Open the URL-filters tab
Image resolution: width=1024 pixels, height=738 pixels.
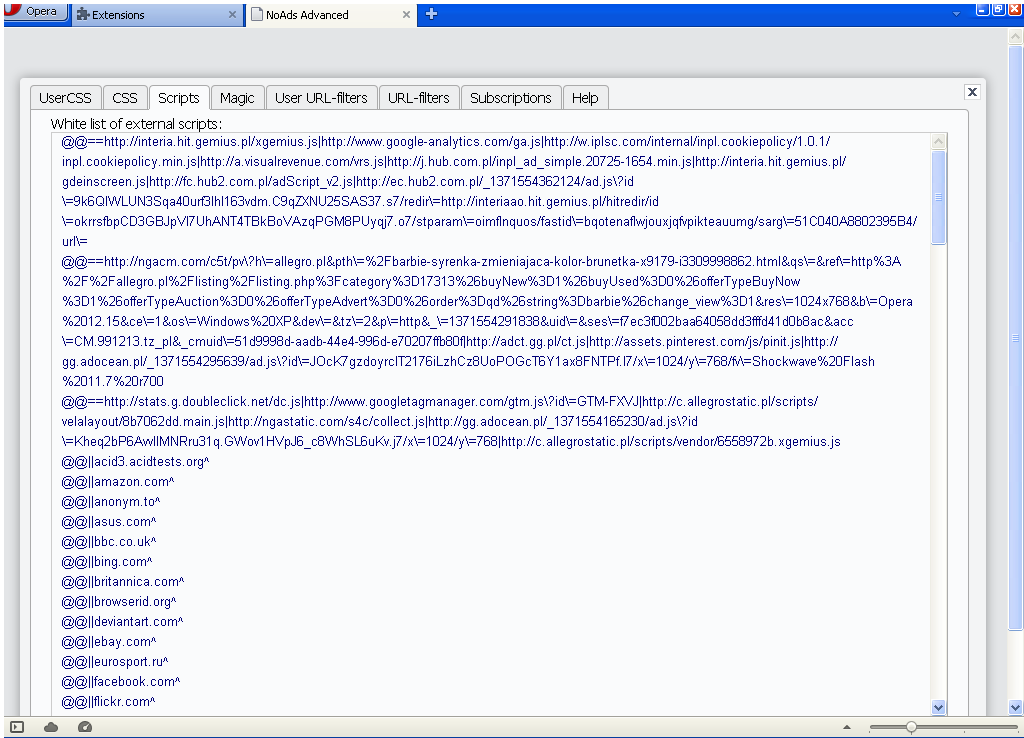coord(419,98)
